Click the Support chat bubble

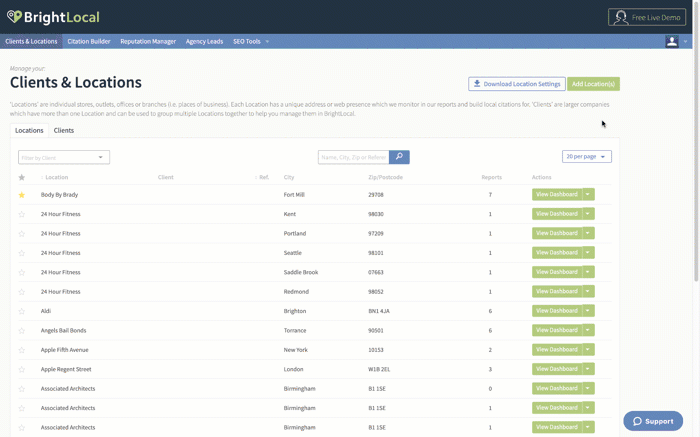pyautogui.click(x=653, y=421)
